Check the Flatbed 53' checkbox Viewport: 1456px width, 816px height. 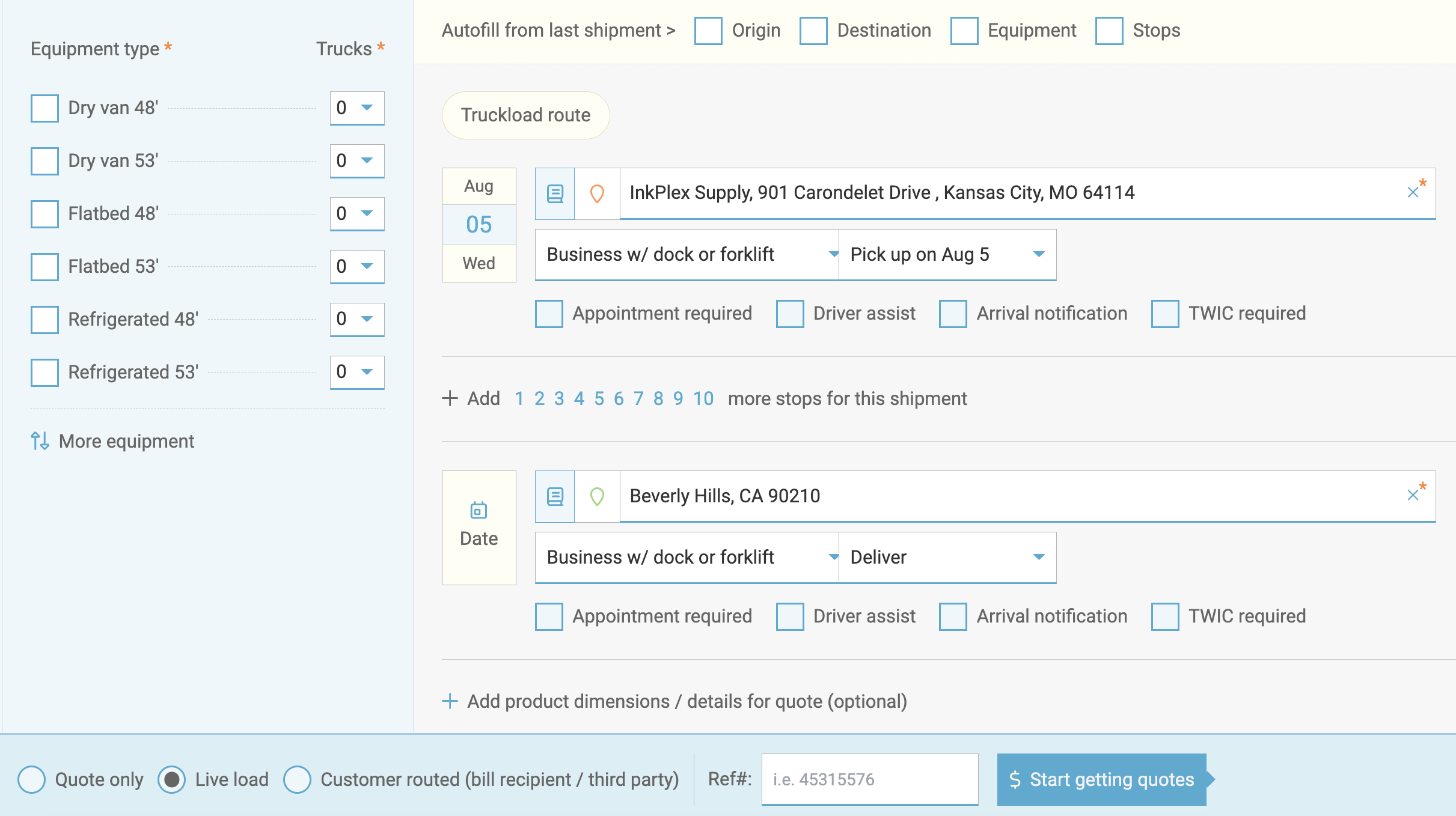[44, 267]
